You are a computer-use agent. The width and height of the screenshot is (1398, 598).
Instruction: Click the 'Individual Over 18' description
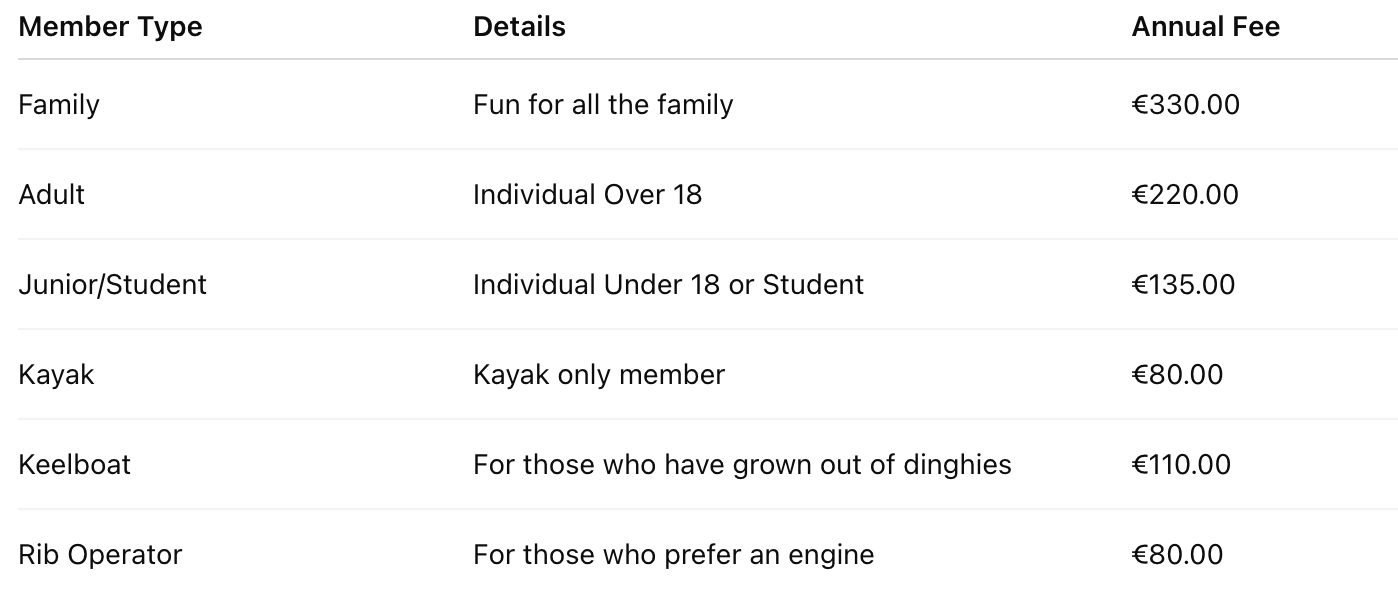[x=587, y=194]
